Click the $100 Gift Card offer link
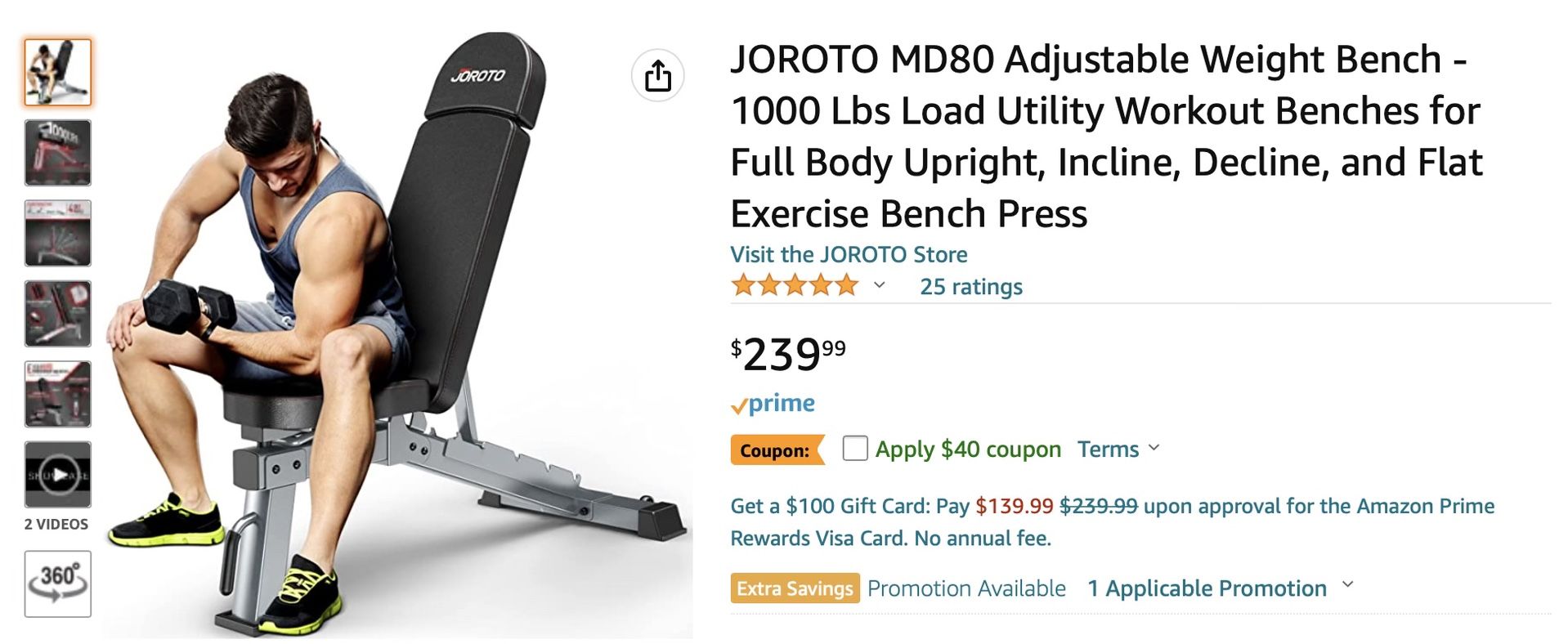The image size is (1568, 644). click(1113, 521)
